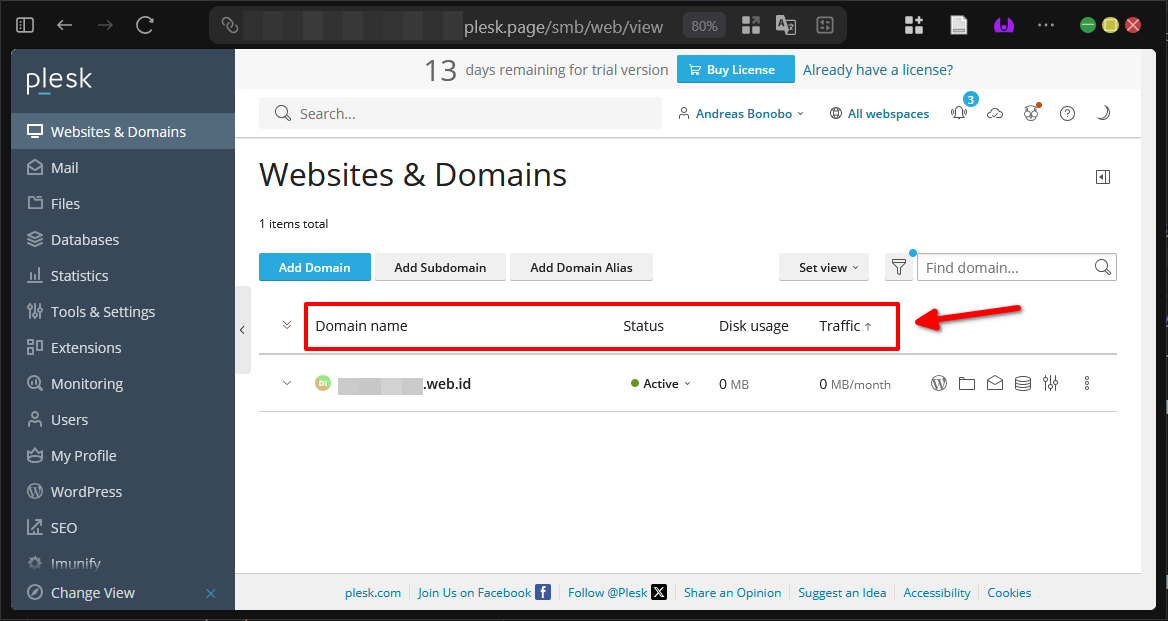Open WordPress icon in domain row
The image size is (1168, 621).
939,383
